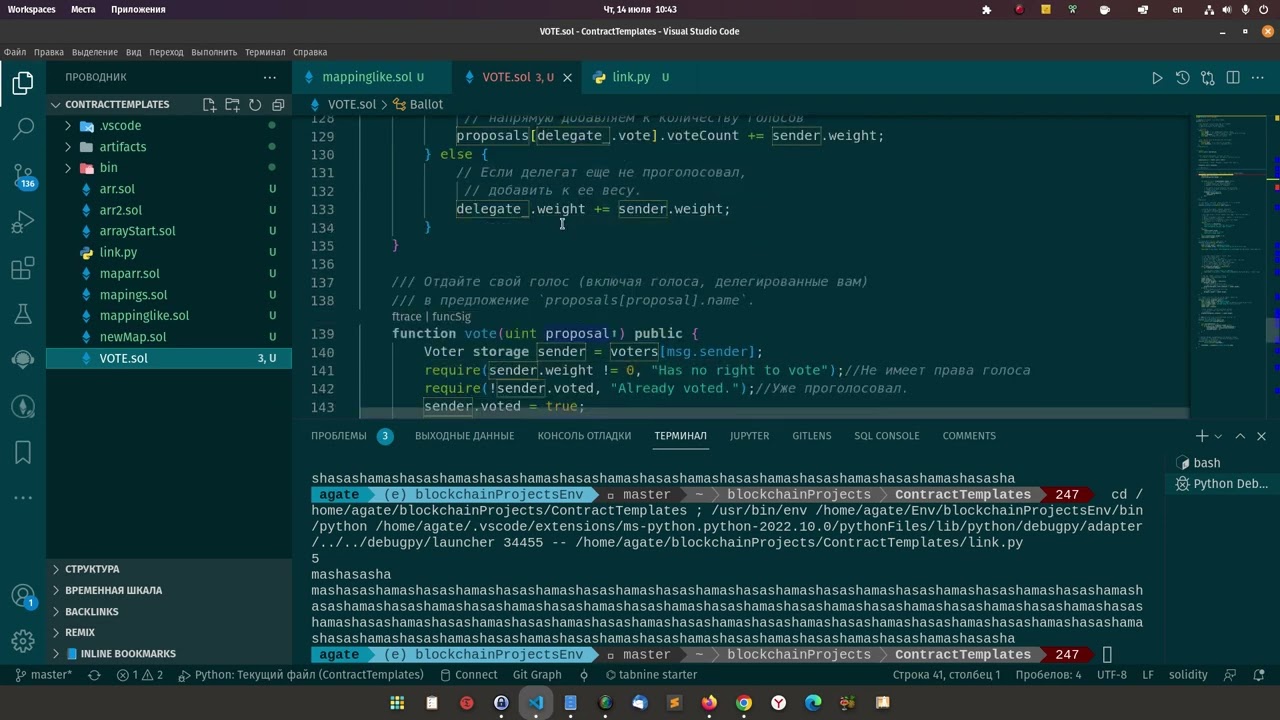Open arr2.sol in explorer
The height and width of the screenshot is (720, 1280).
pos(169,210)
